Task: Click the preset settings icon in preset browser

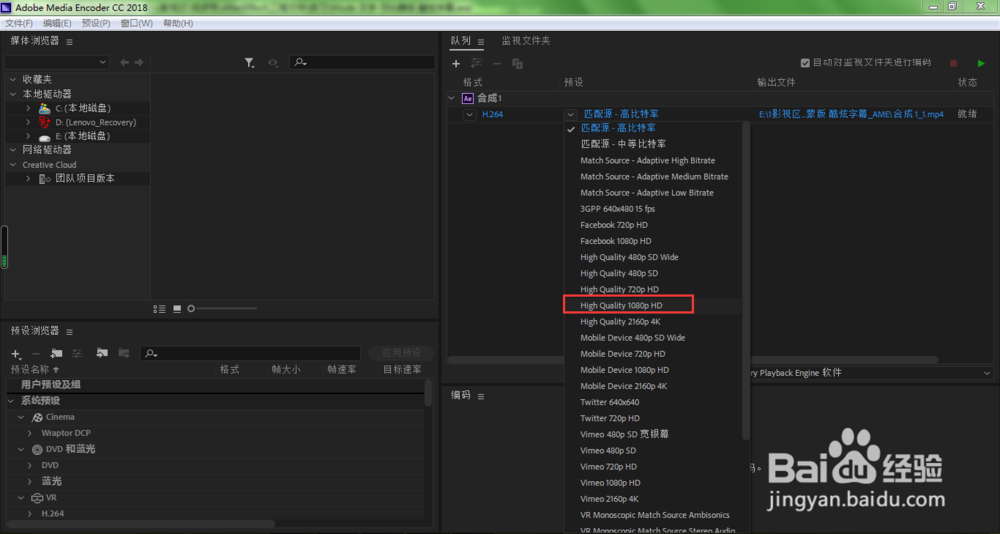Action: point(77,353)
